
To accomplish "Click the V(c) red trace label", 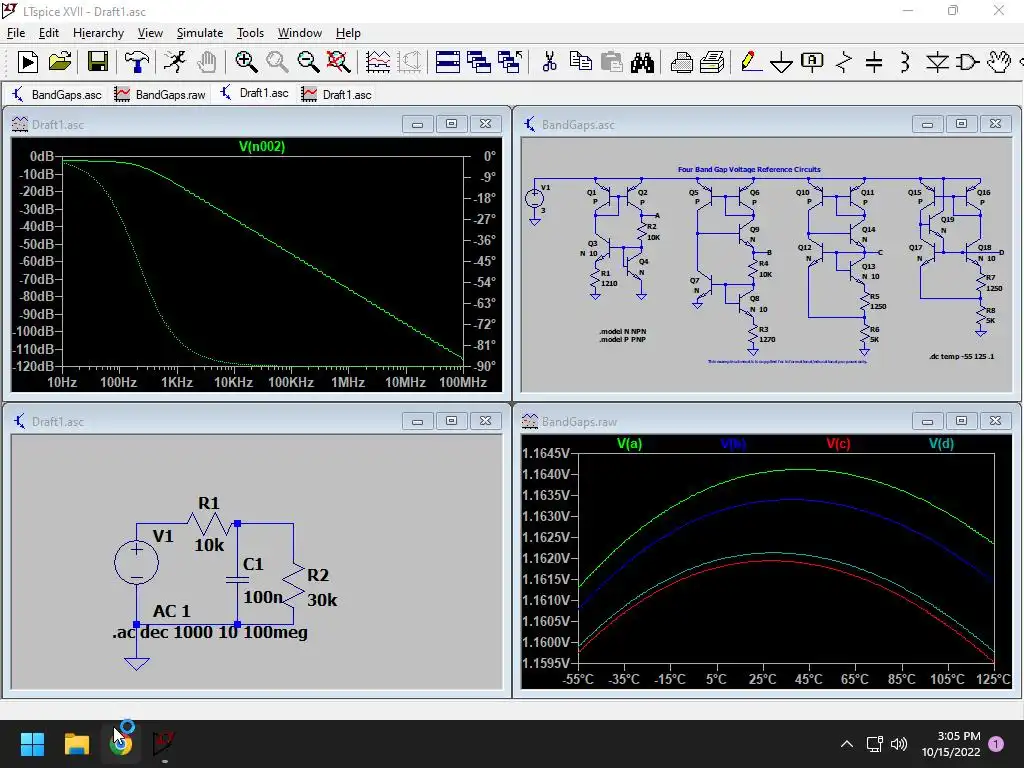I will [837, 443].
